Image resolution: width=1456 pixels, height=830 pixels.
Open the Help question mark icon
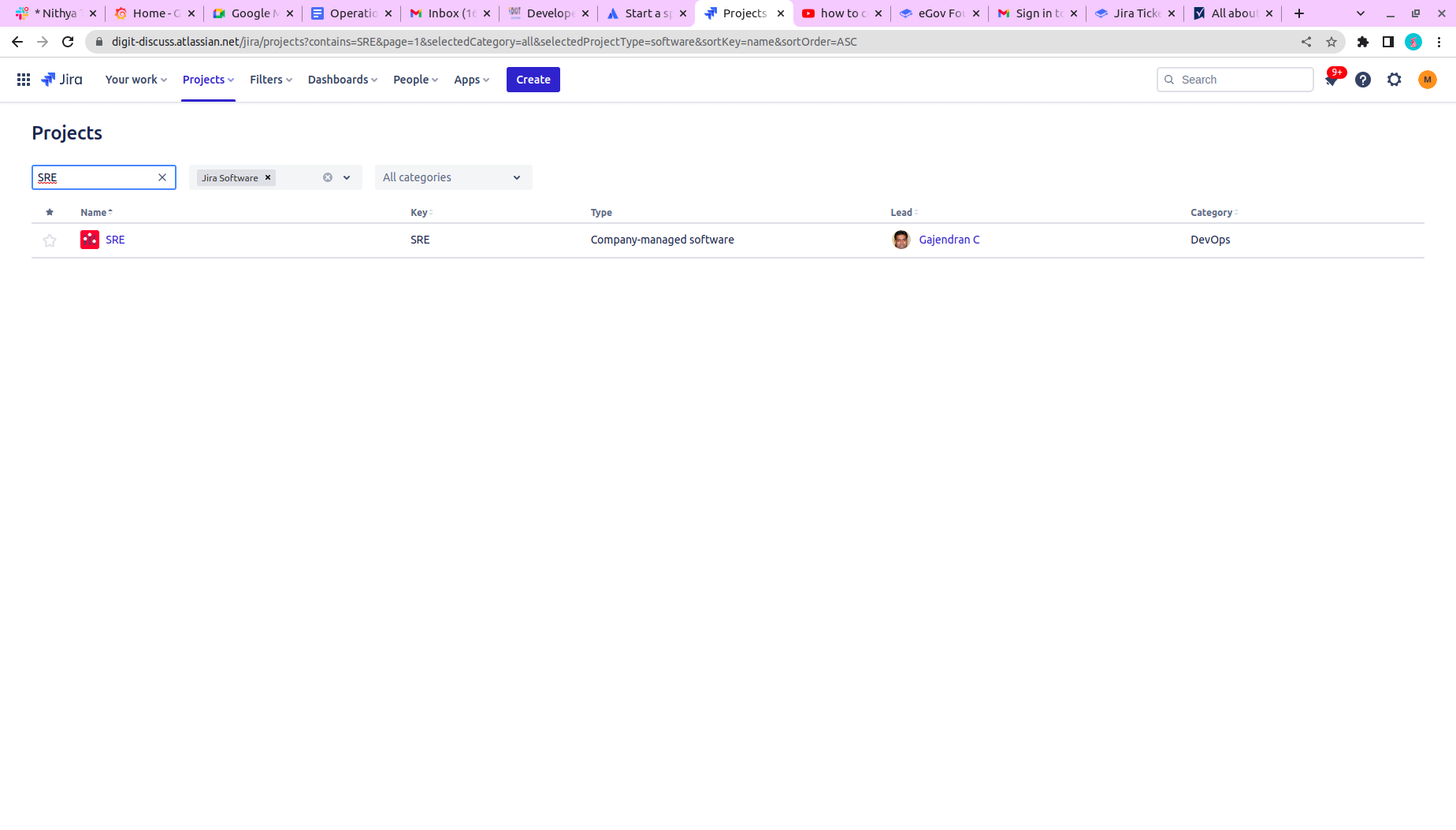click(1363, 80)
